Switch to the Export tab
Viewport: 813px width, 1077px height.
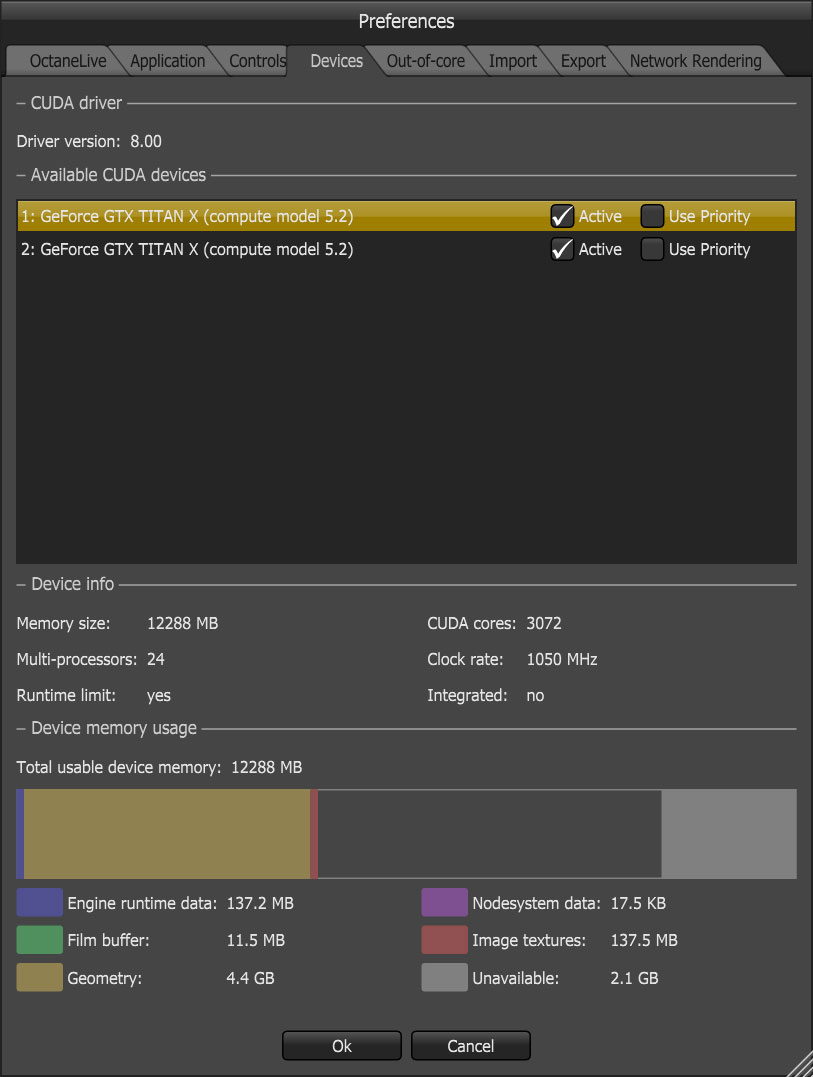[583, 61]
